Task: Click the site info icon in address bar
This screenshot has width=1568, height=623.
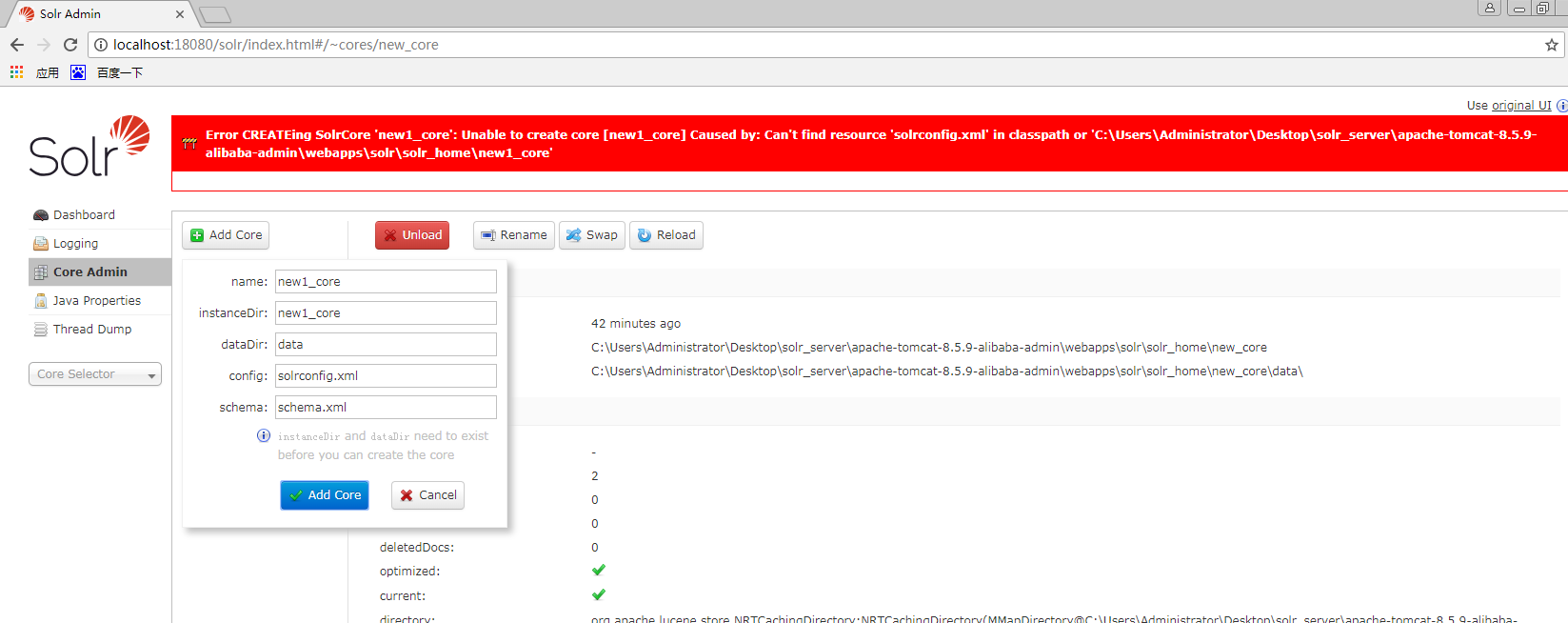Action: 101,45
